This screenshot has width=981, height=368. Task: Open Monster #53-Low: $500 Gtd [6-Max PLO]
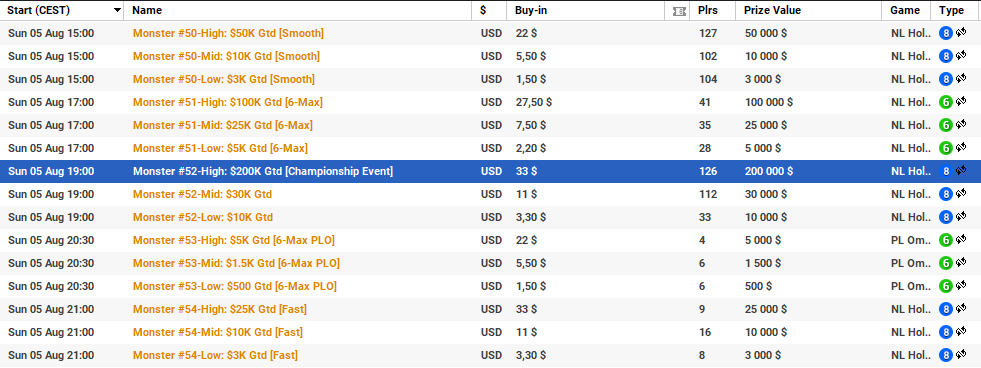click(235, 286)
